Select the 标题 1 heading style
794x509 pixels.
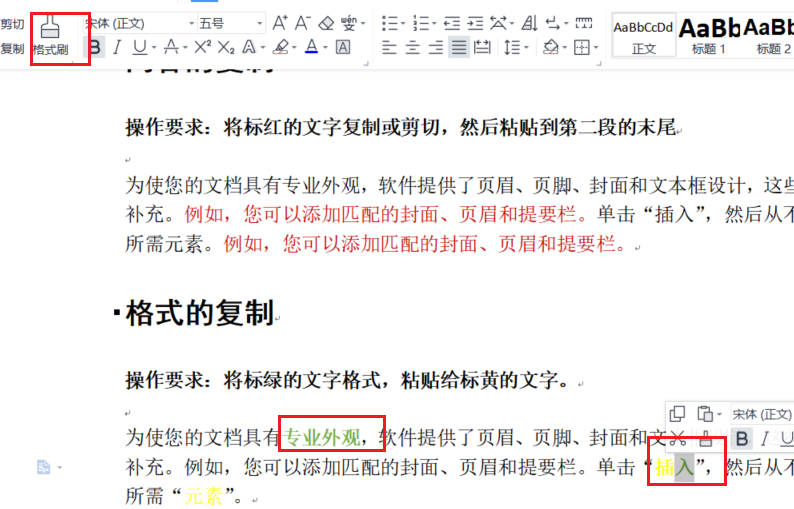[709, 34]
